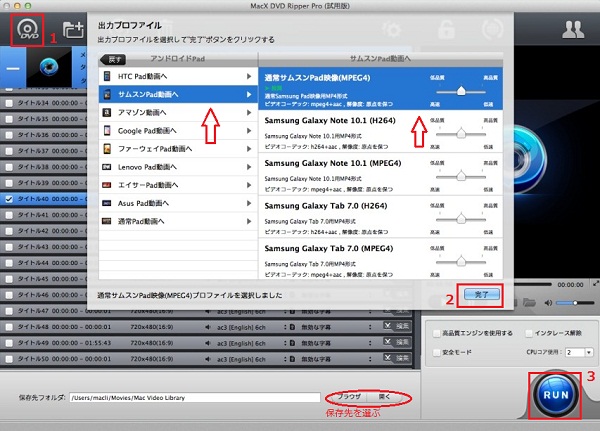The width and height of the screenshot is (600, 431).
Task: Click the Google Pad device icon
Action: click(107, 131)
